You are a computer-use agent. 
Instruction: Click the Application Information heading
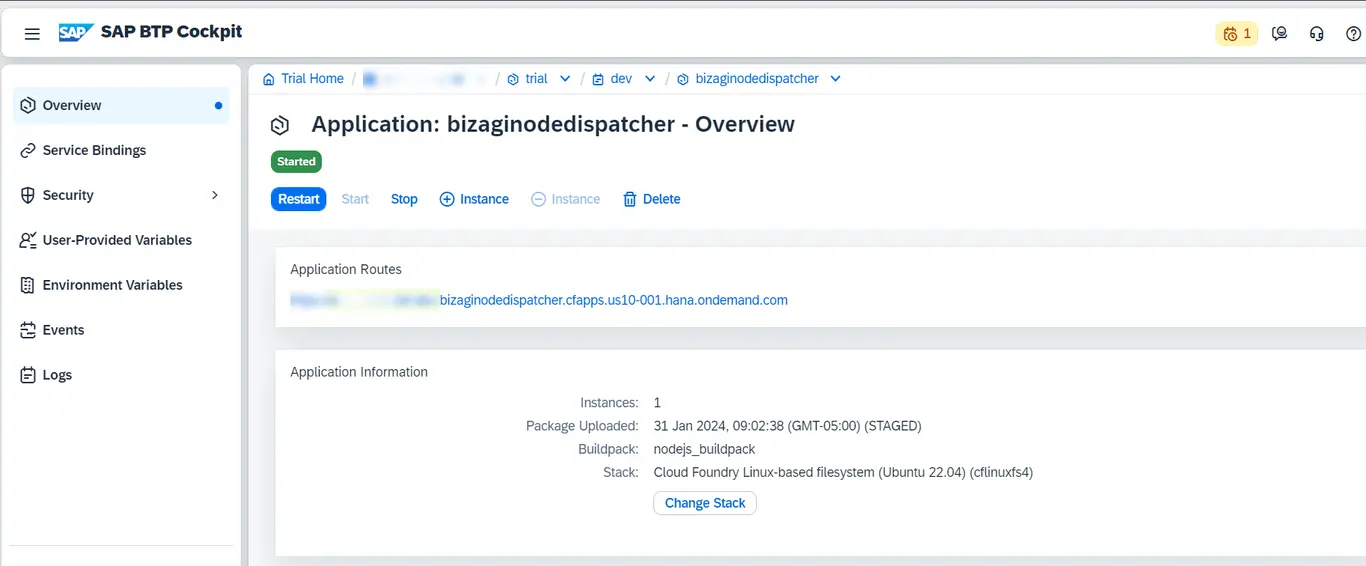pyautogui.click(x=359, y=372)
